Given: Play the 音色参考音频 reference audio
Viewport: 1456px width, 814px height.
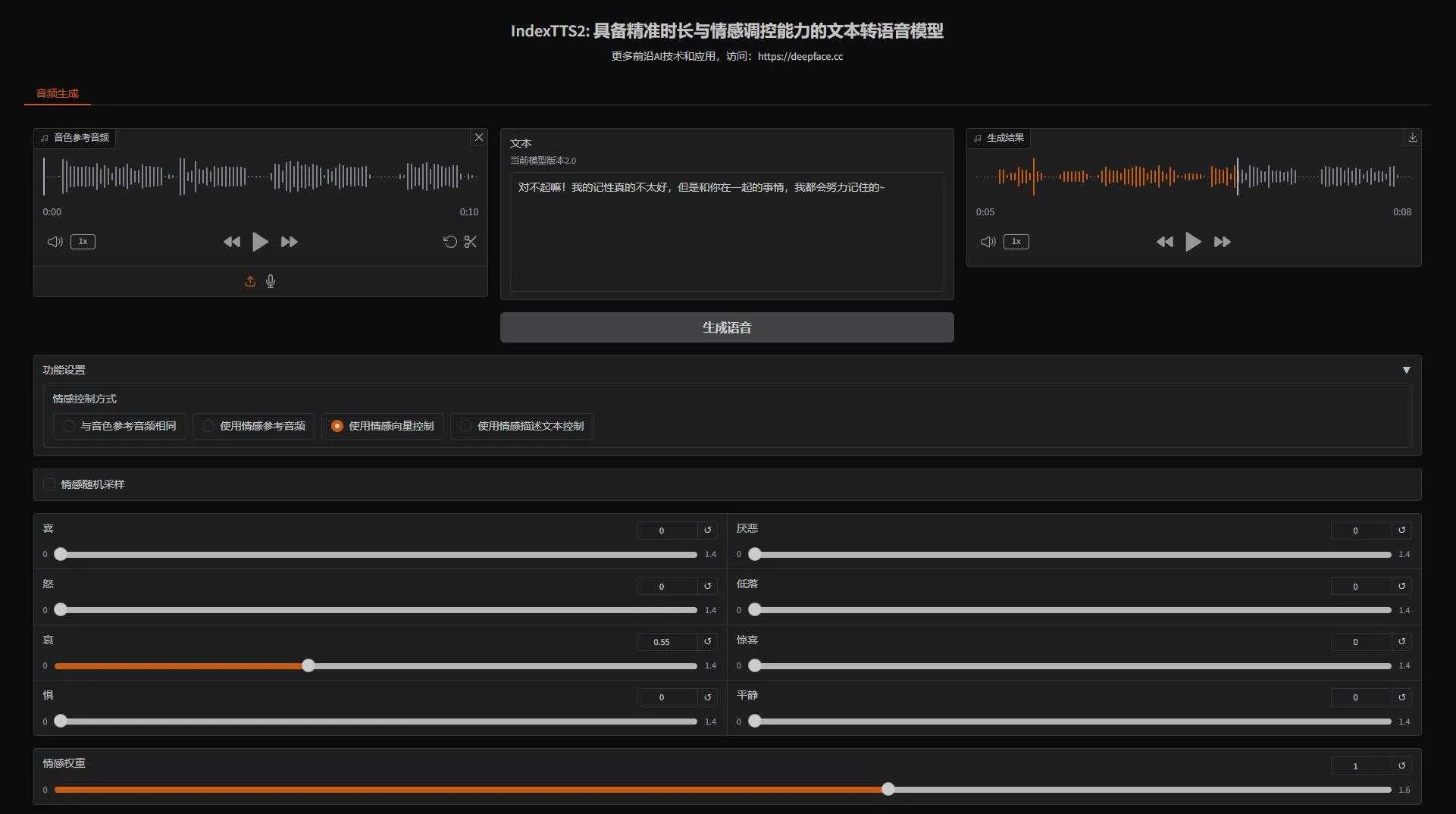Looking at the screenshot, I should (260, 242).
